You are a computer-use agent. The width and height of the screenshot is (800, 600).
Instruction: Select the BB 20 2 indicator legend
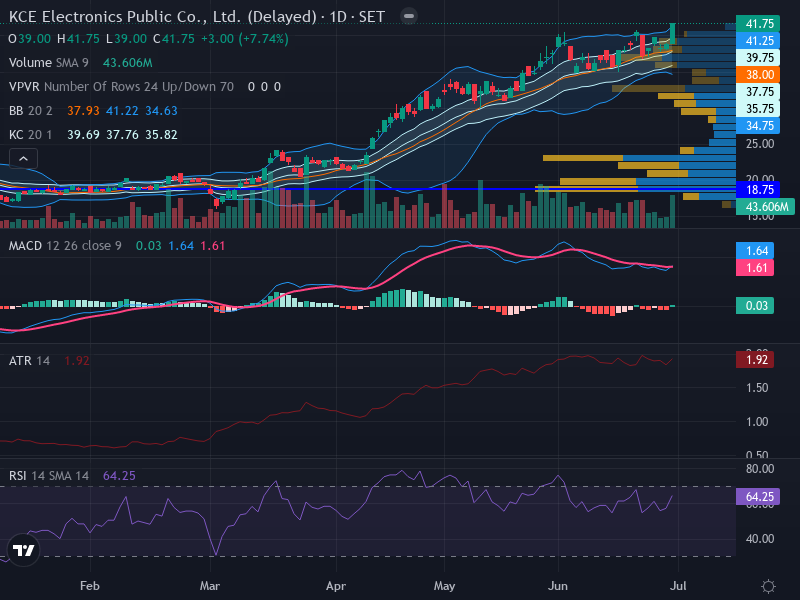pyautogui.click(x=31, y=111)
